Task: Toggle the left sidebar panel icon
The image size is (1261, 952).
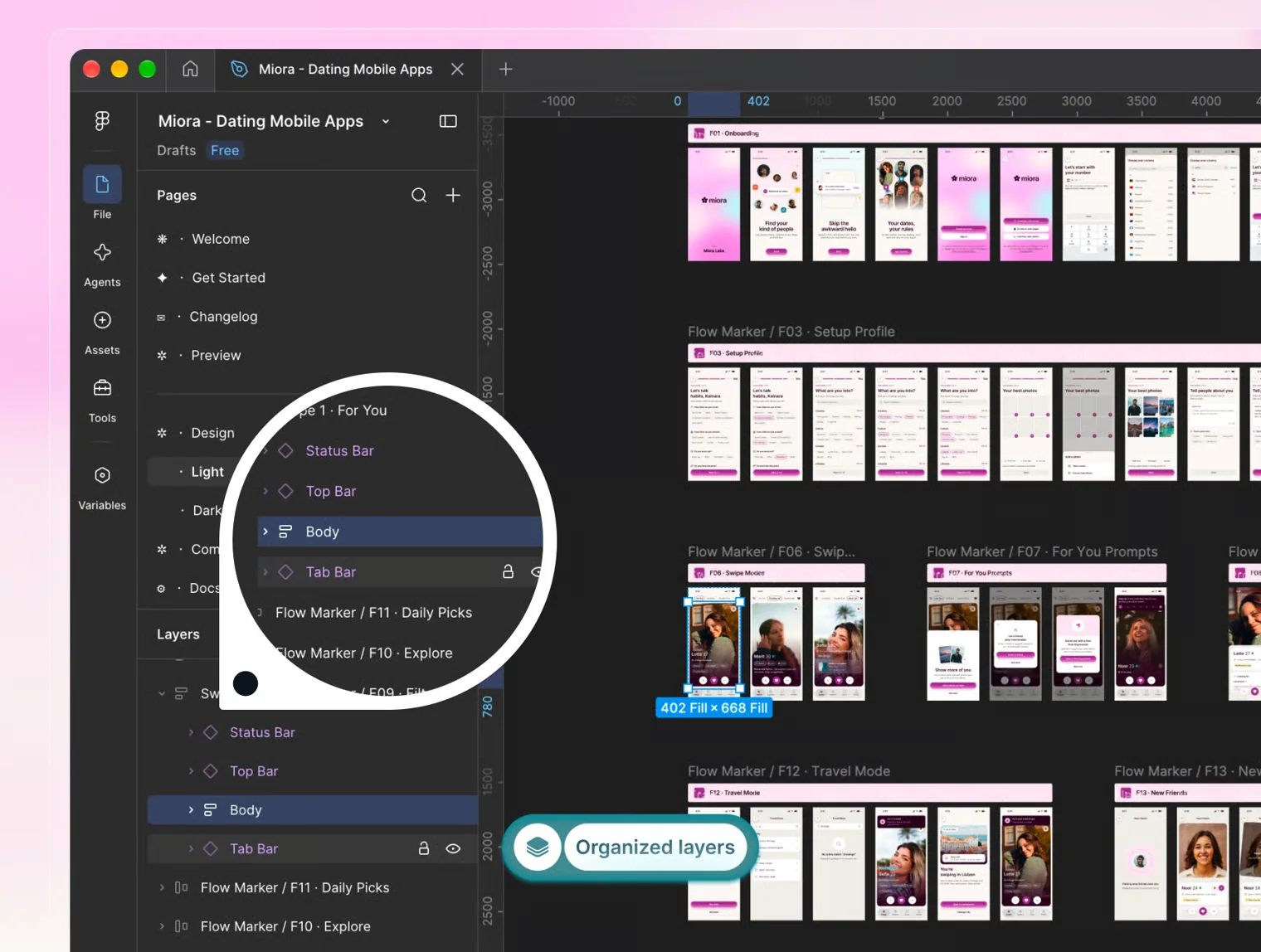Action: coord(448,121)
